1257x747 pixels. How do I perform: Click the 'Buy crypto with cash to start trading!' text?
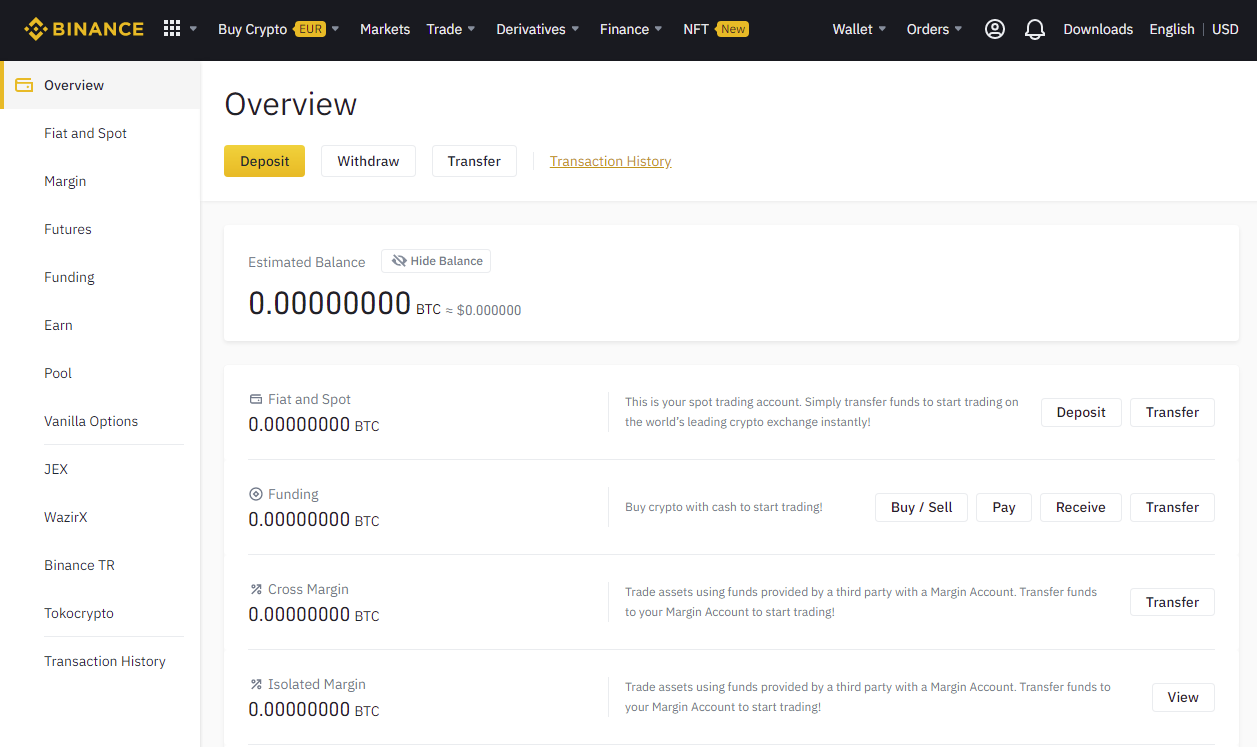(x=724, y=507)
